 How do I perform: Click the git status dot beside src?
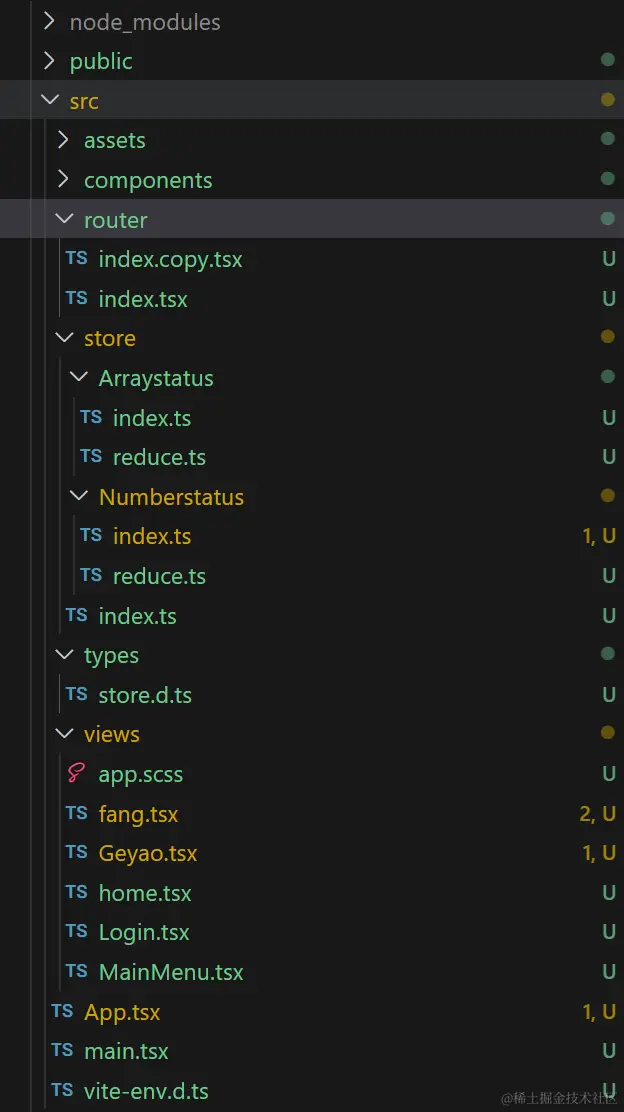point(608,99)
